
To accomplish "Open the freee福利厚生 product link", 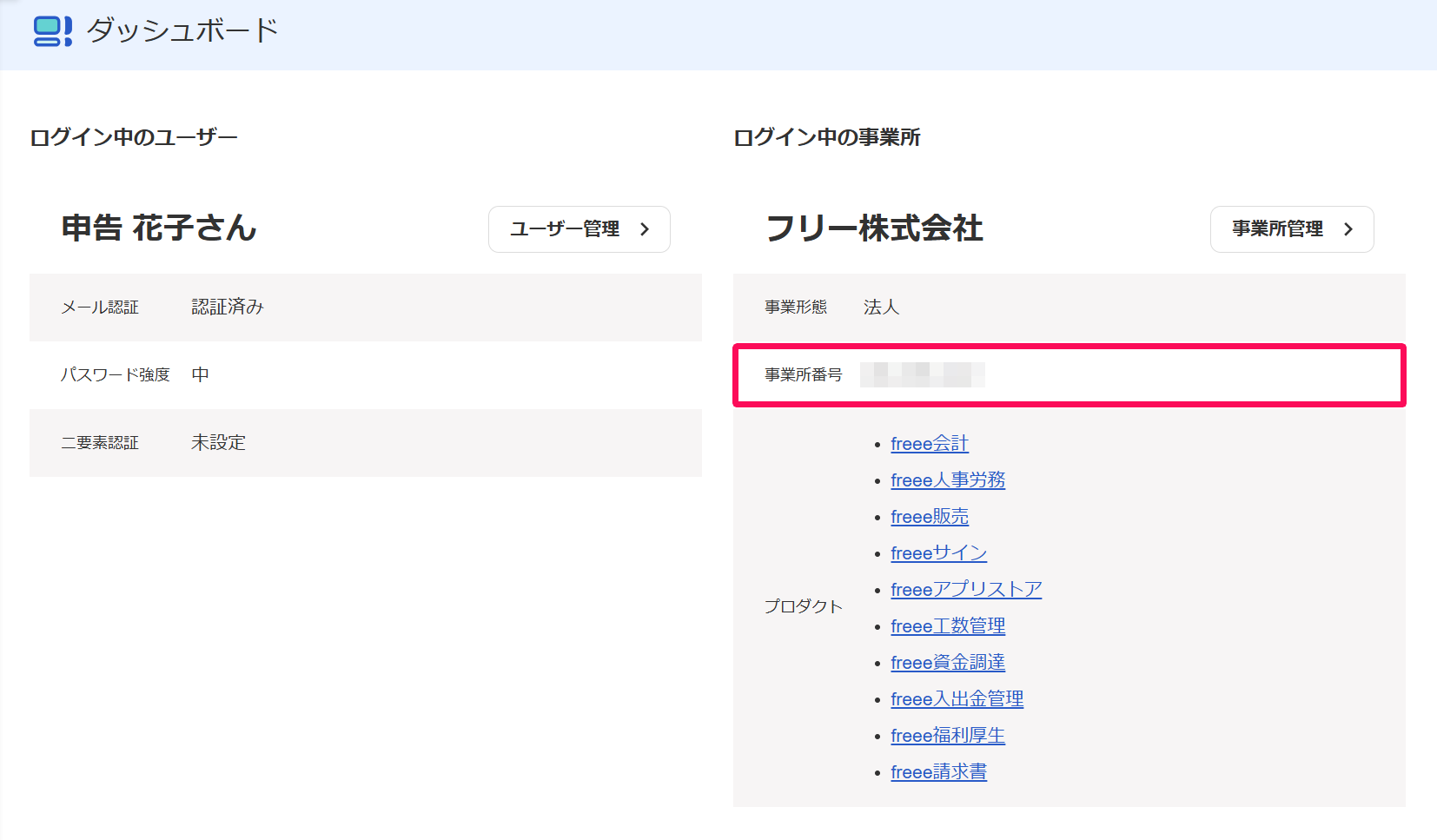I will click(x=946, y=735).
